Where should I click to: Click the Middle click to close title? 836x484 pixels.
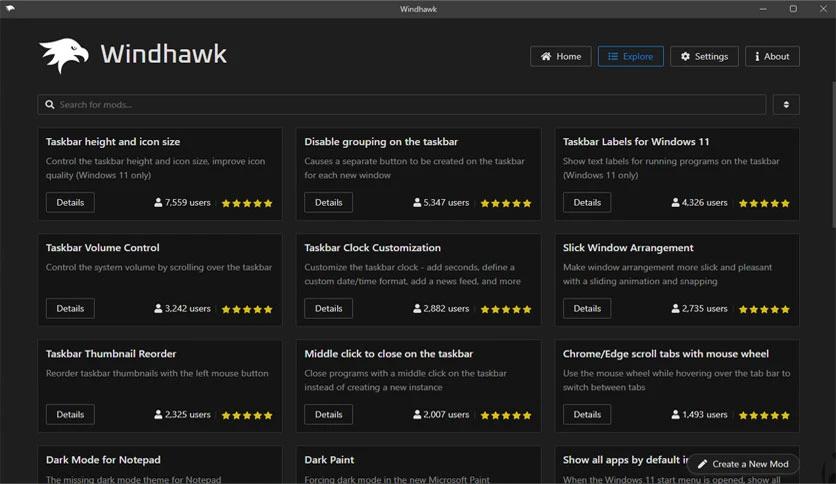389,354
